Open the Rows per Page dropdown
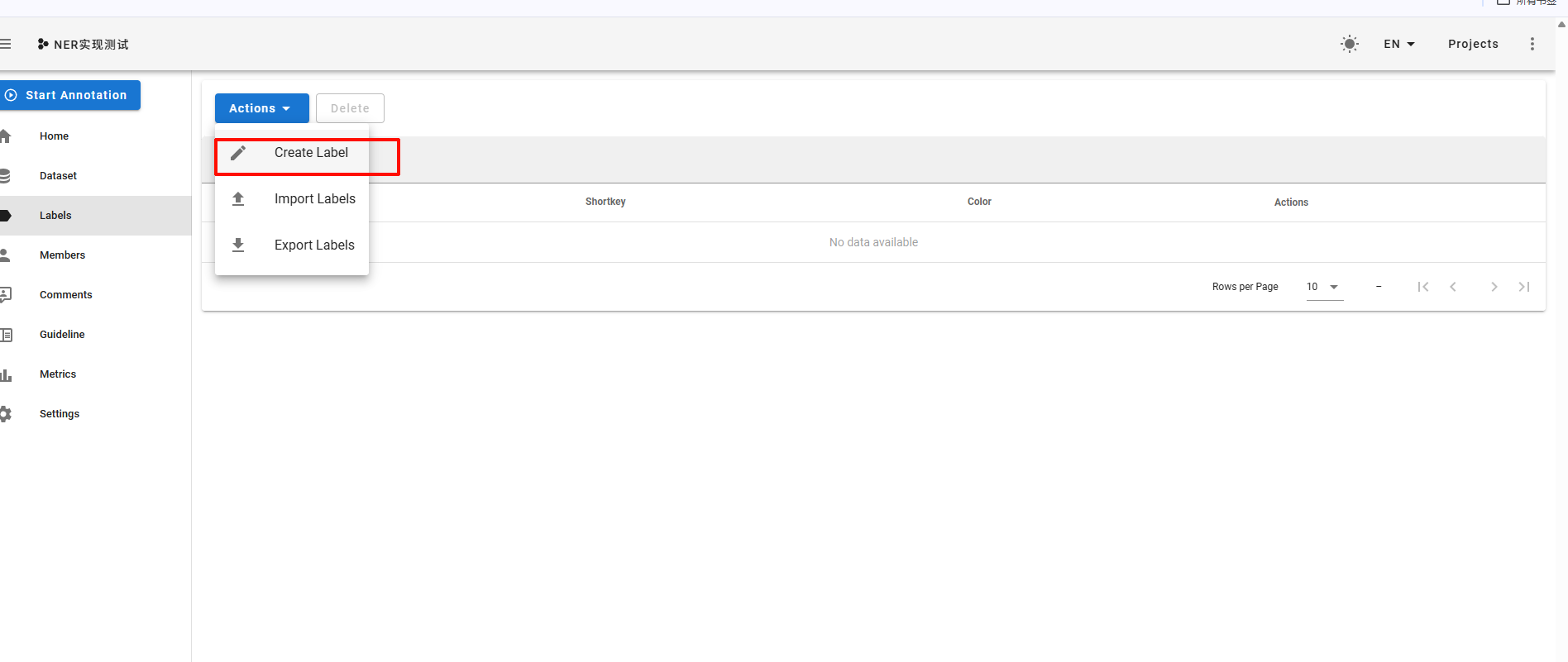 [x=1325, y=287]
